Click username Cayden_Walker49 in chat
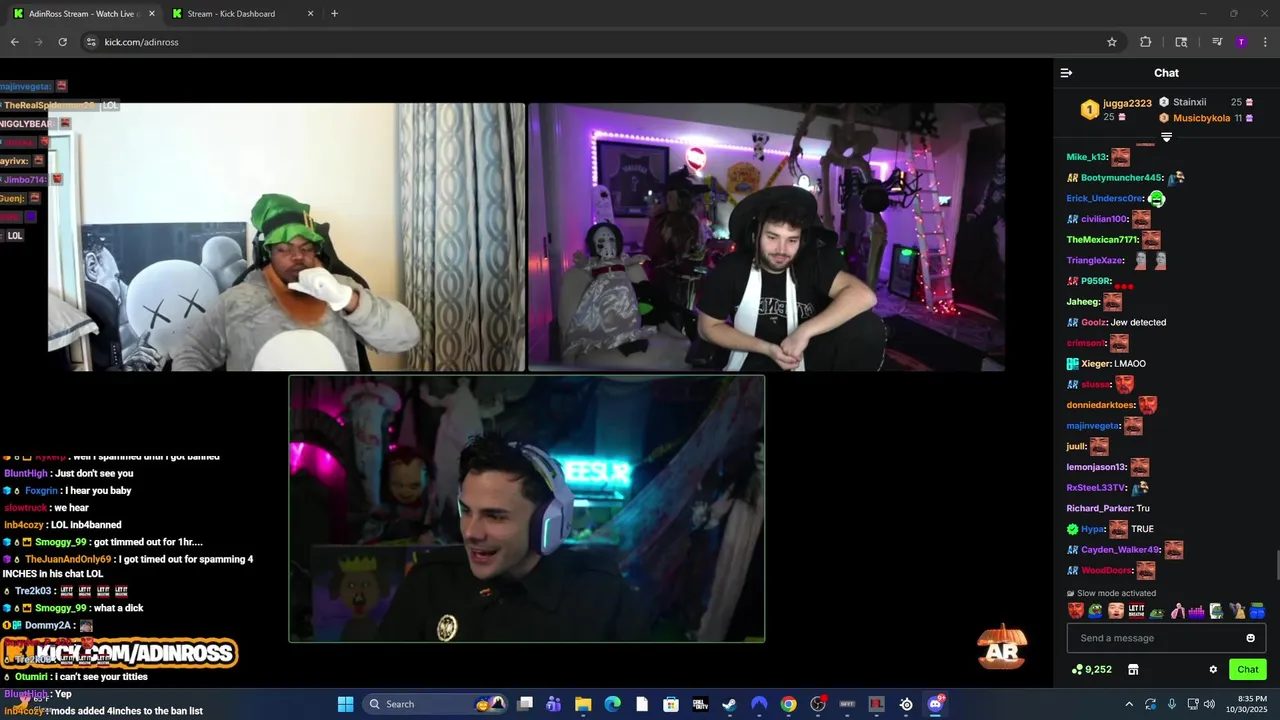 click(1120, 550)
